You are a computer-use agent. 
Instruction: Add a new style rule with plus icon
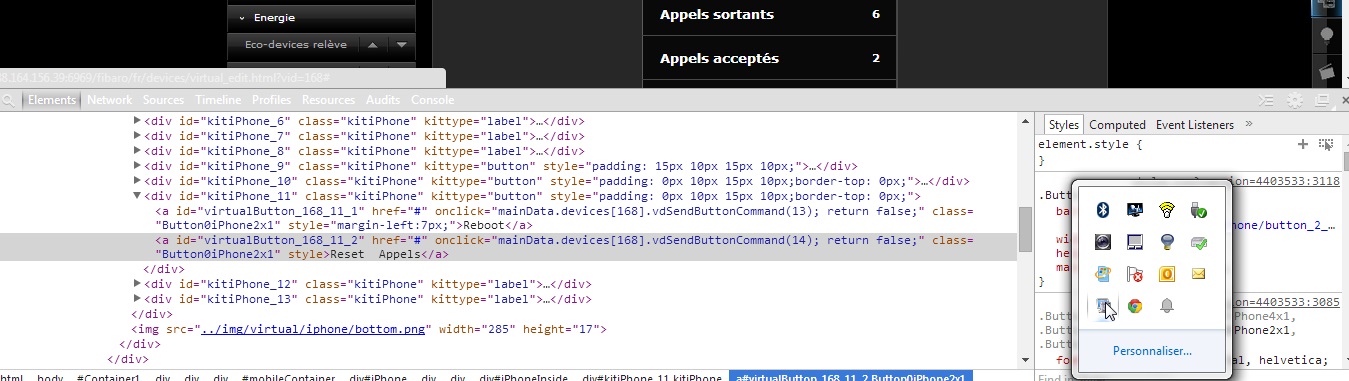coord(1303,145)
